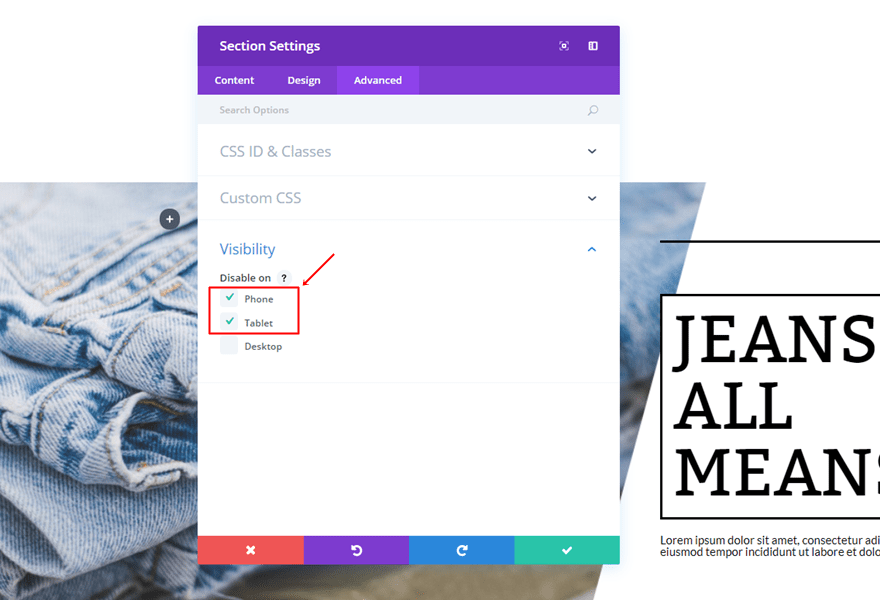
Task: Check the Desktop checkbox
Action: [229, 346]
